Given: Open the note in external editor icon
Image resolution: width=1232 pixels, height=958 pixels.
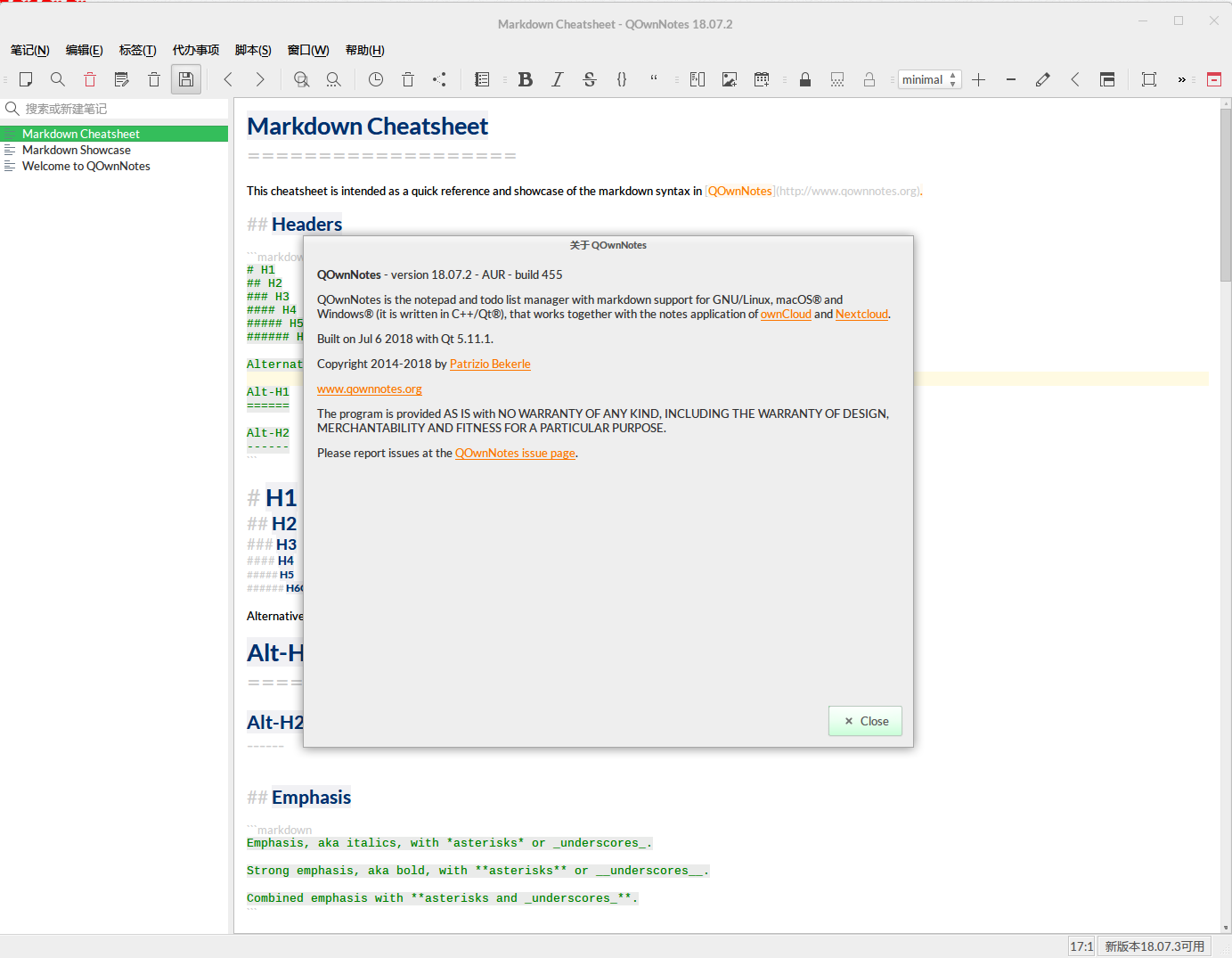Looking at the screenshot, I should tap(122, 79).
